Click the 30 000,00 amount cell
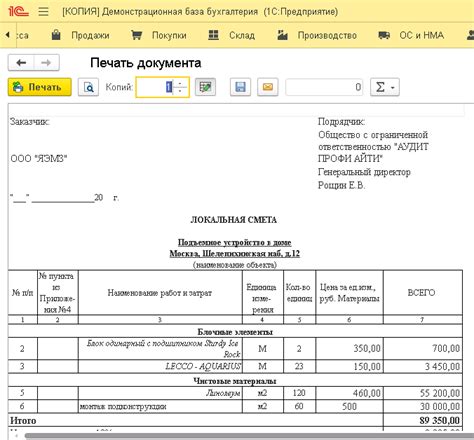 423,406
